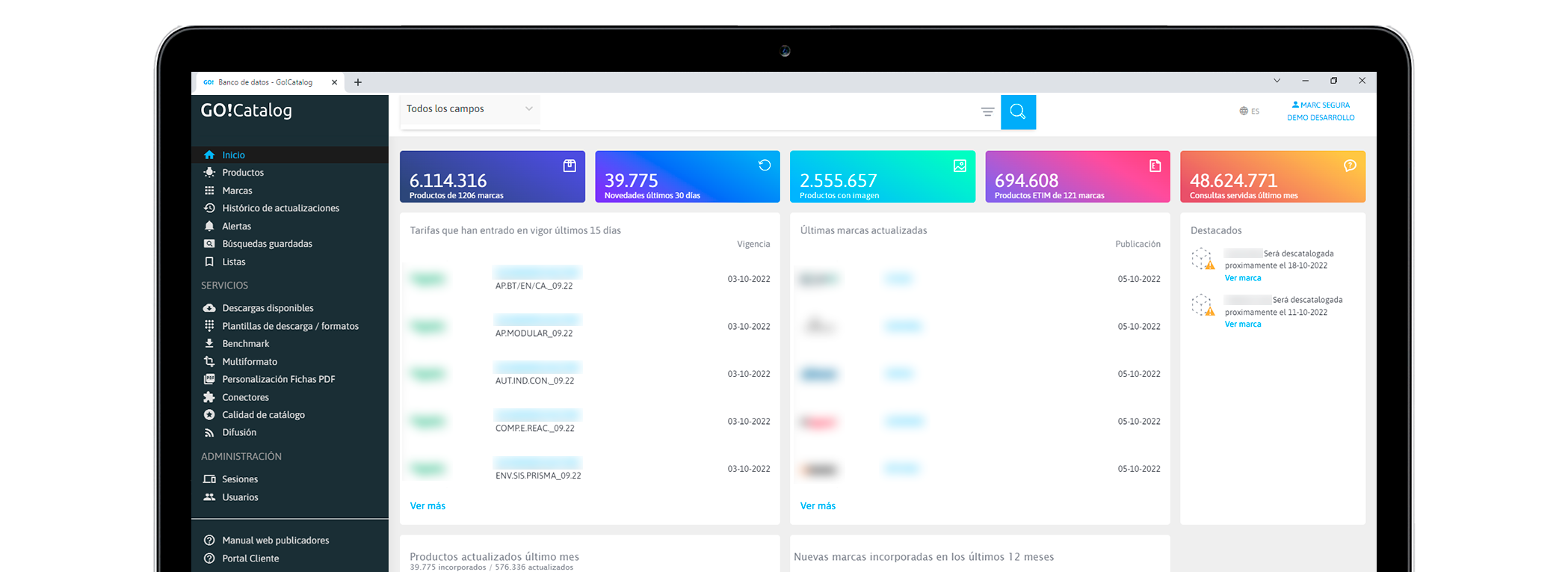Click the Búsquedas guardadas icon
Image resolution: width=1568 pixels, height=572 pixels.
[x=209, y=244]
